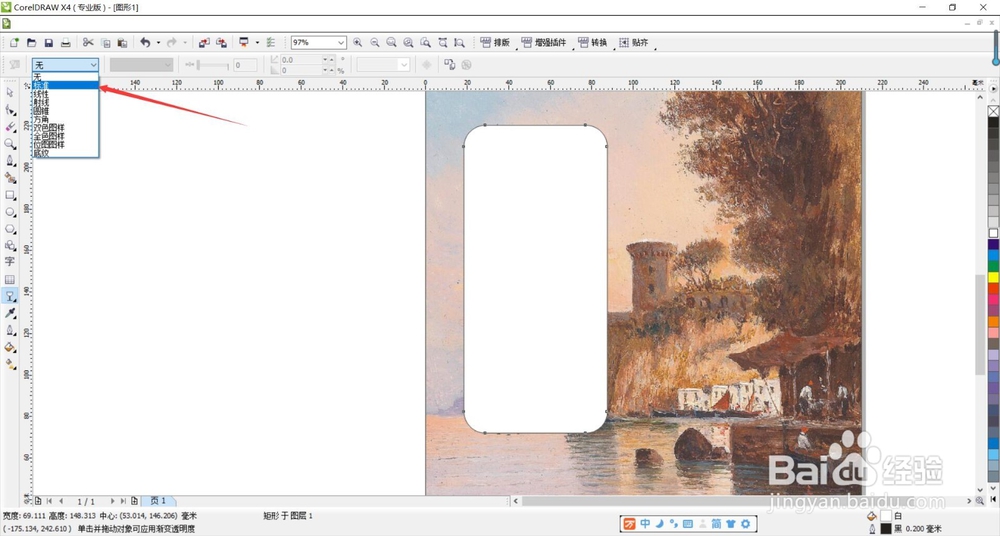Select the Freehand pen tool in the toolbox
The image size is (1000, 536).
pos(10,161)
